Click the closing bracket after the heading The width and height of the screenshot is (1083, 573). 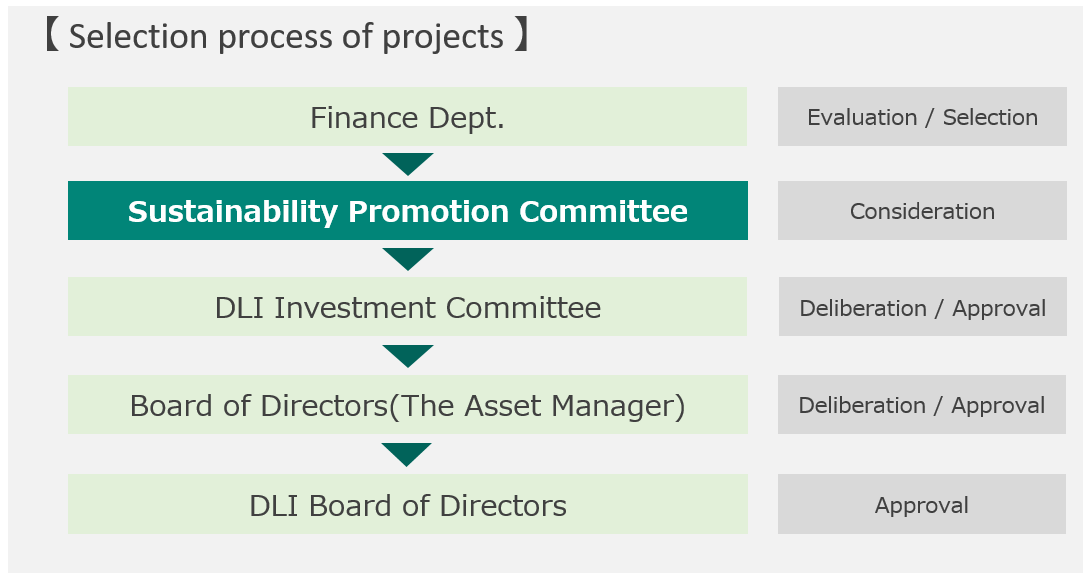(x=521, y=36)
